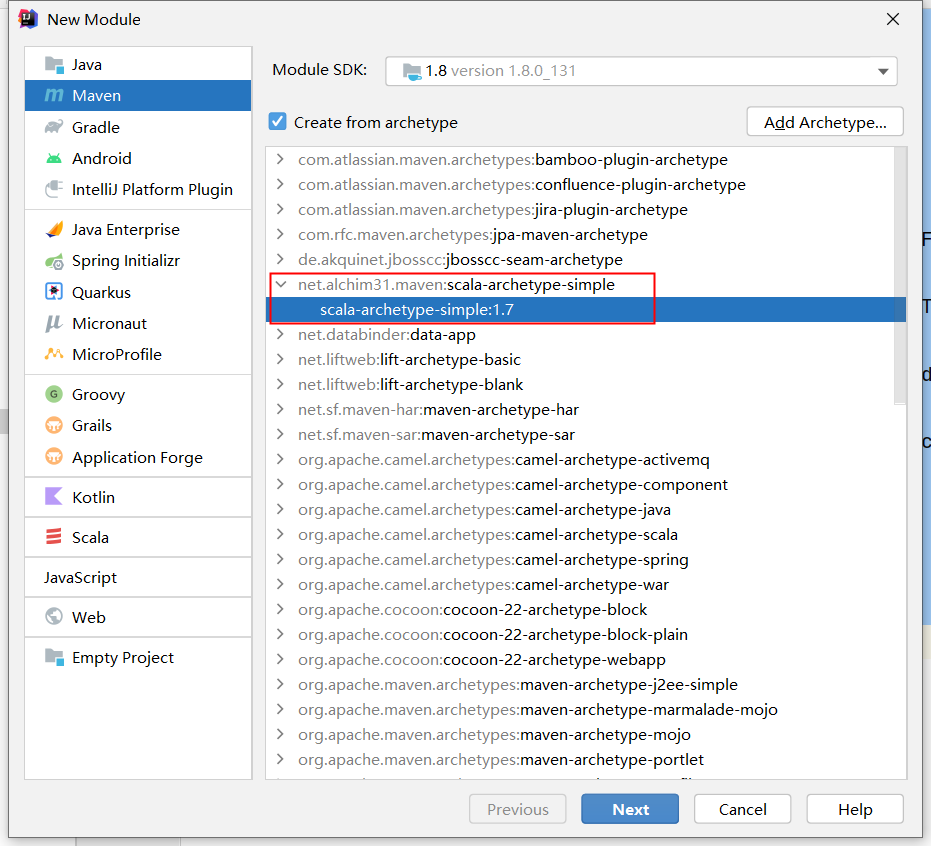Expand jbosscc-seam-archetype node

[x=280, y=259]
